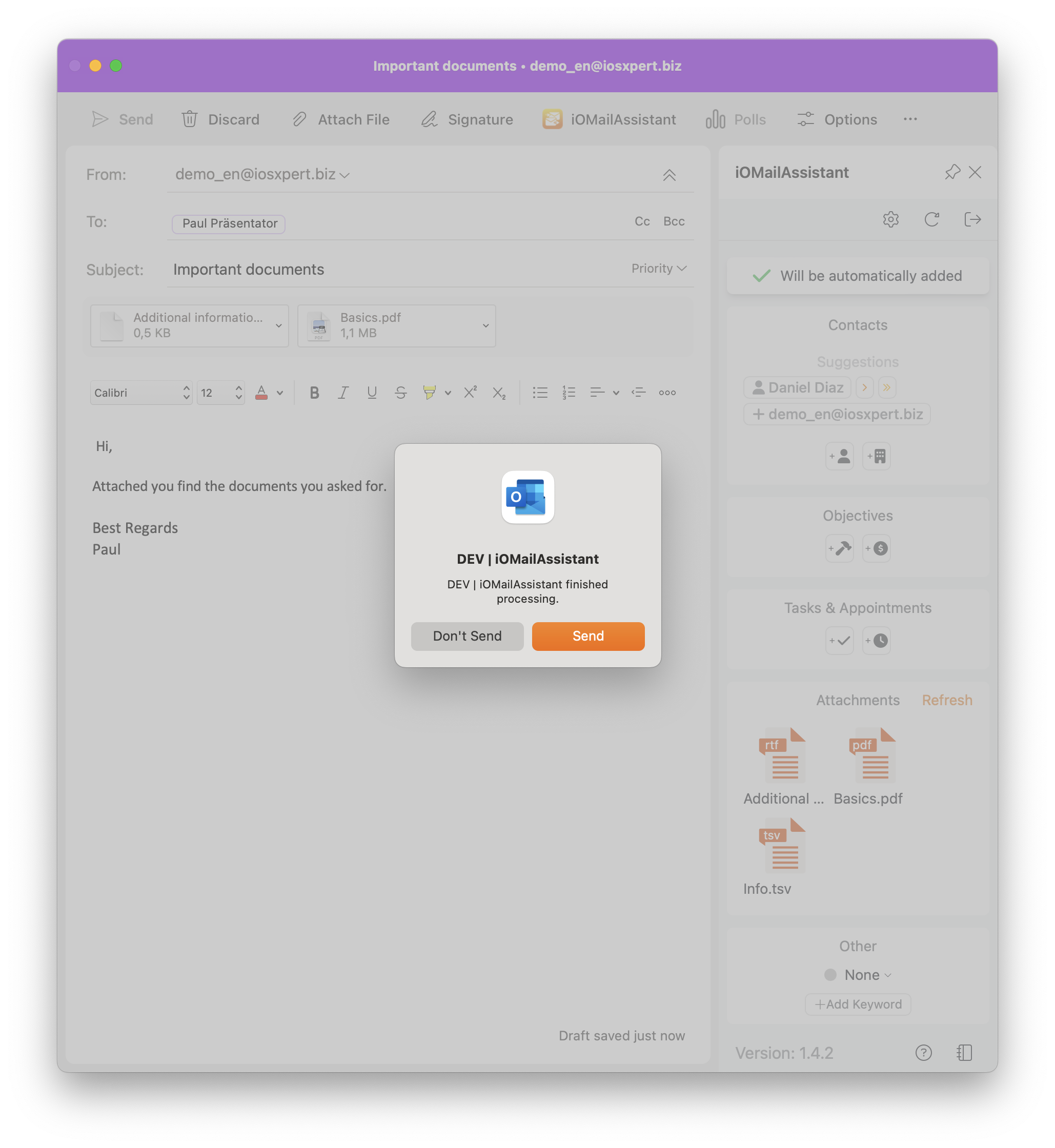
Task: Click Attach File paperclip
Action: coord(341,119)
